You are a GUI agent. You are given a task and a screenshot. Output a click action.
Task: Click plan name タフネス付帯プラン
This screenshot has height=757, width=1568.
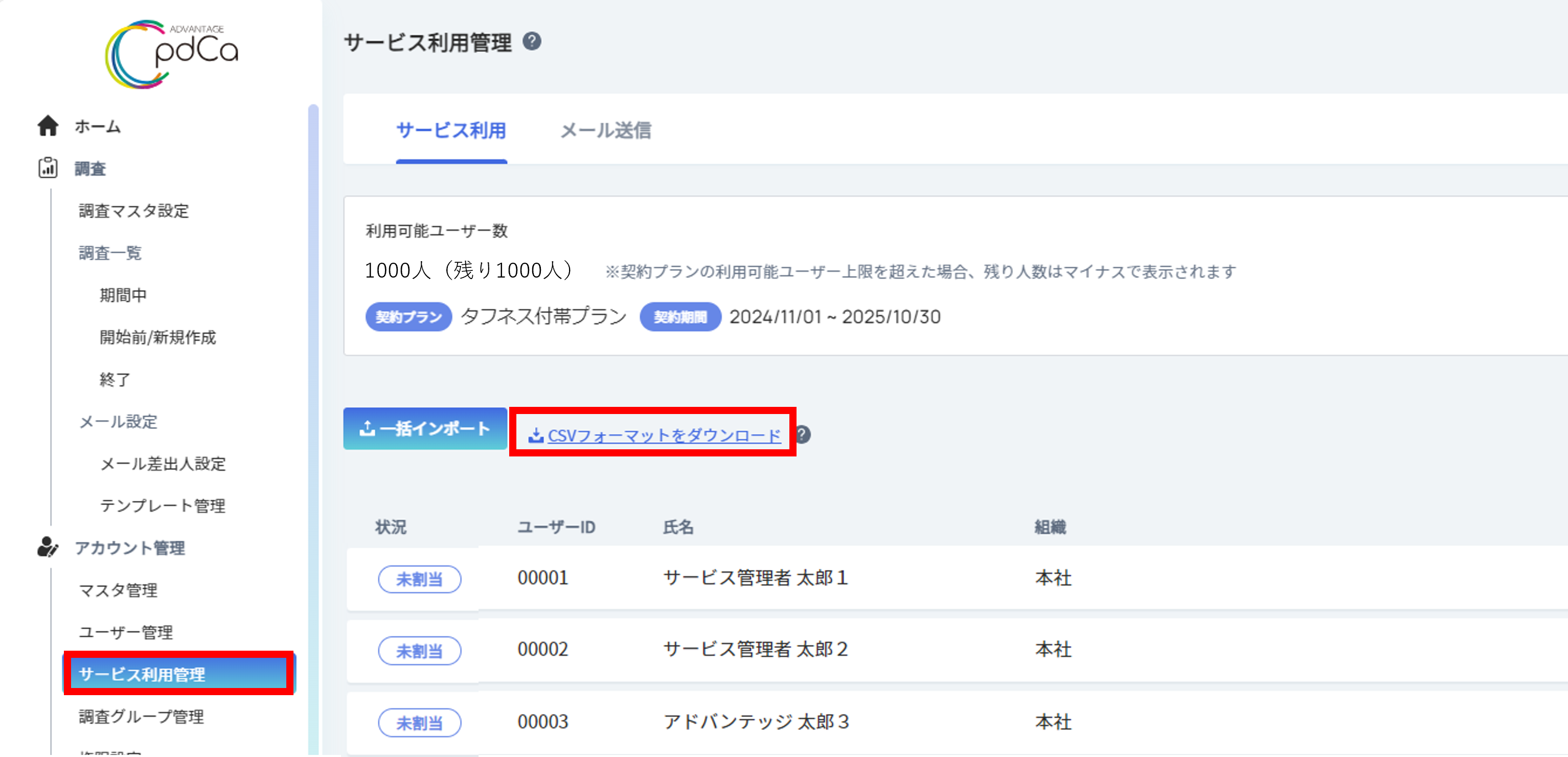[x=543, y=316]
